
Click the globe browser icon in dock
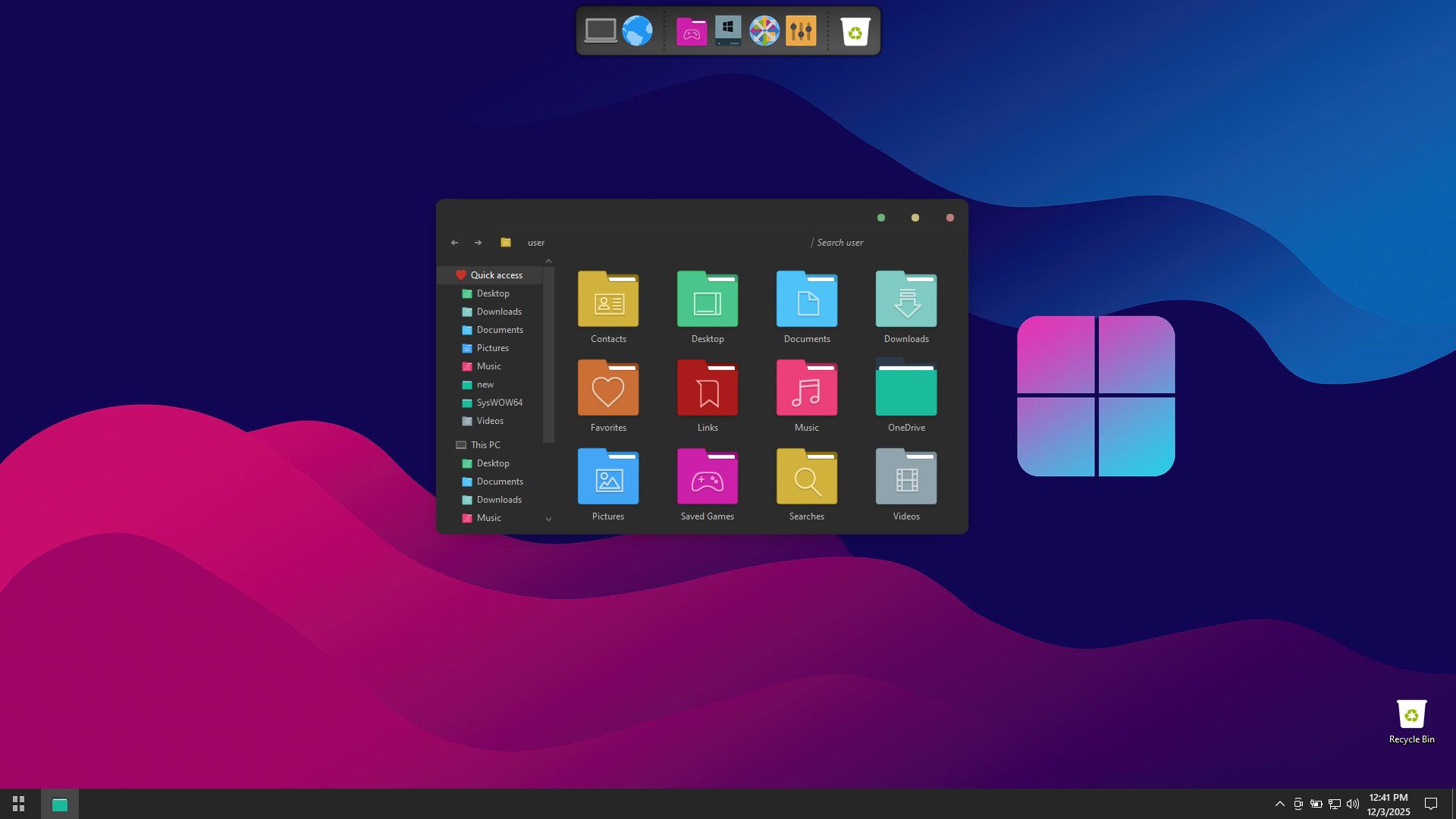pos(637,31)
